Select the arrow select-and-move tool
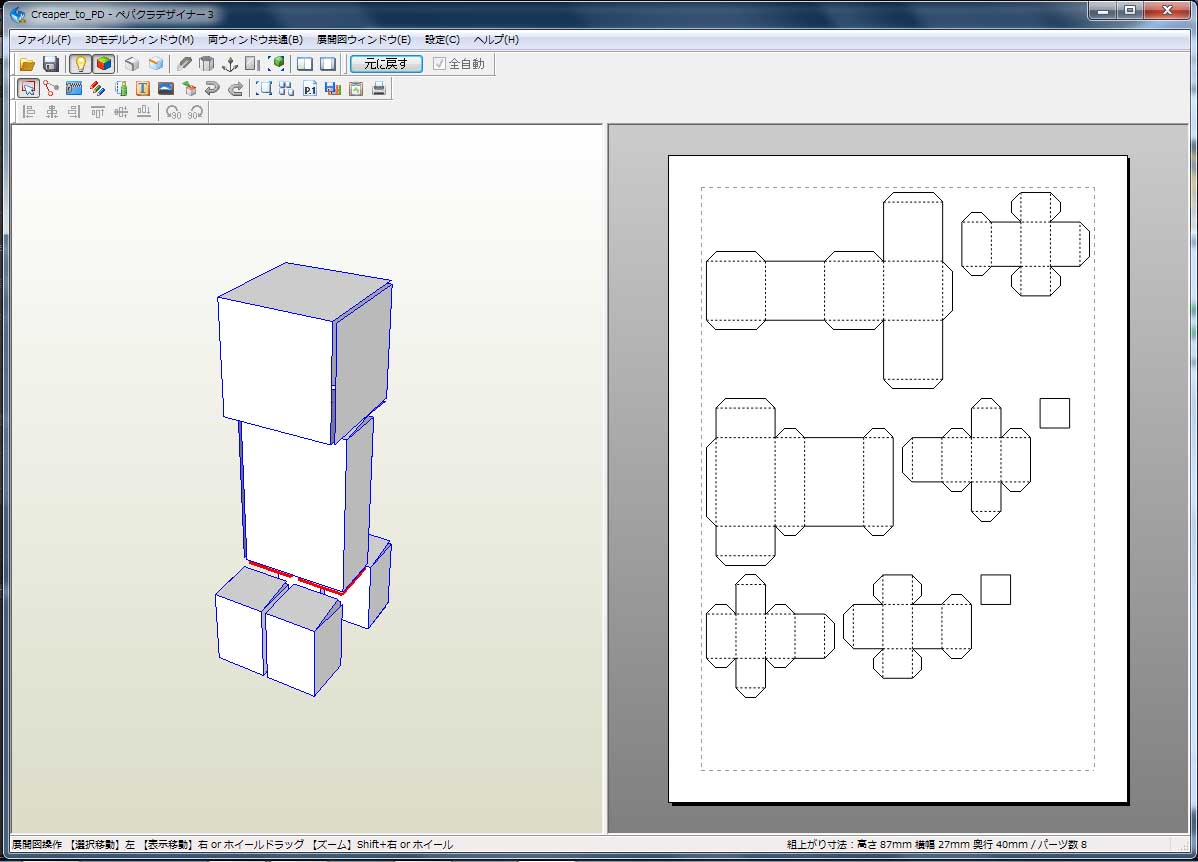The width and height of the screenshot is (1198, 862). click(28, 89)
